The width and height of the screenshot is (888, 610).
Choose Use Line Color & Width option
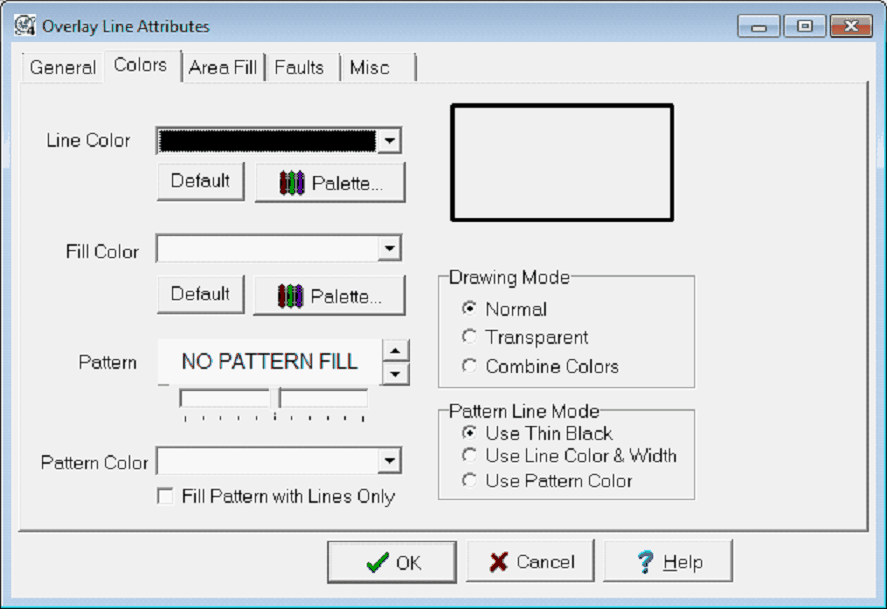pyautogui.click(x=469, y=456)
